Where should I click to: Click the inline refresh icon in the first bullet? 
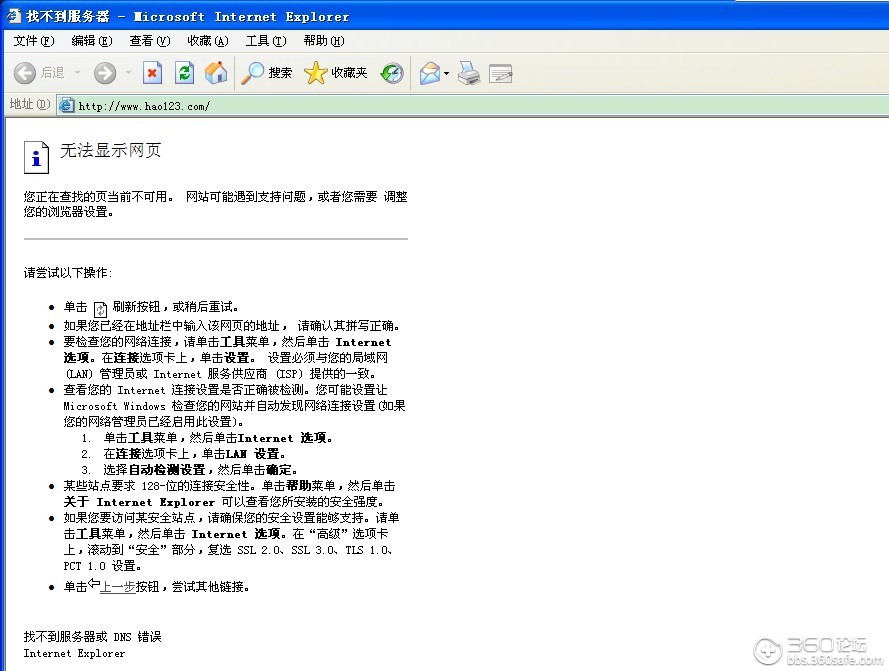pyautogui.click(x=100, y=309)
